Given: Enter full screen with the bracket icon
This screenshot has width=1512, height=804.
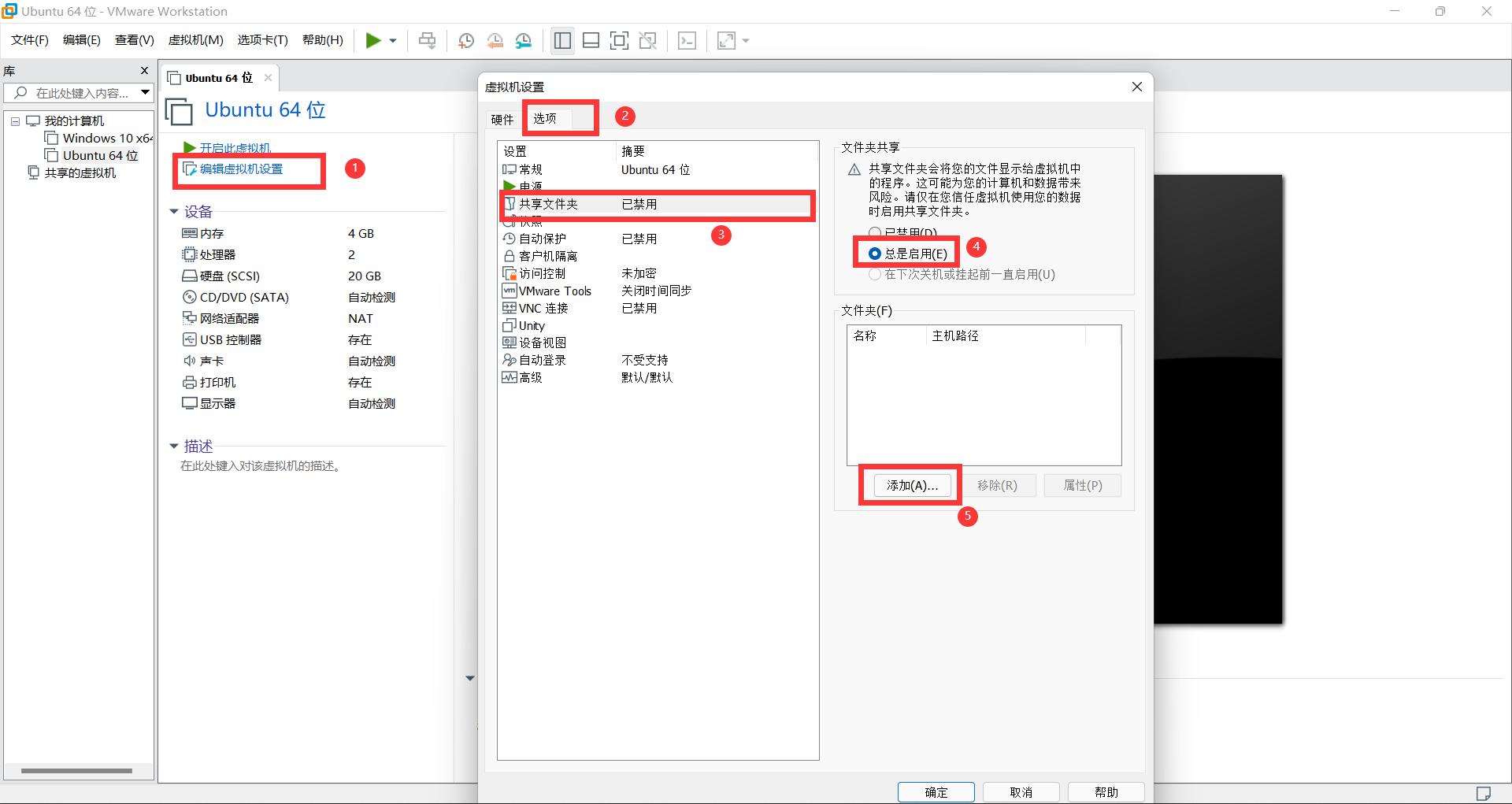Looking at the screenshot, I should coord(620,40).
